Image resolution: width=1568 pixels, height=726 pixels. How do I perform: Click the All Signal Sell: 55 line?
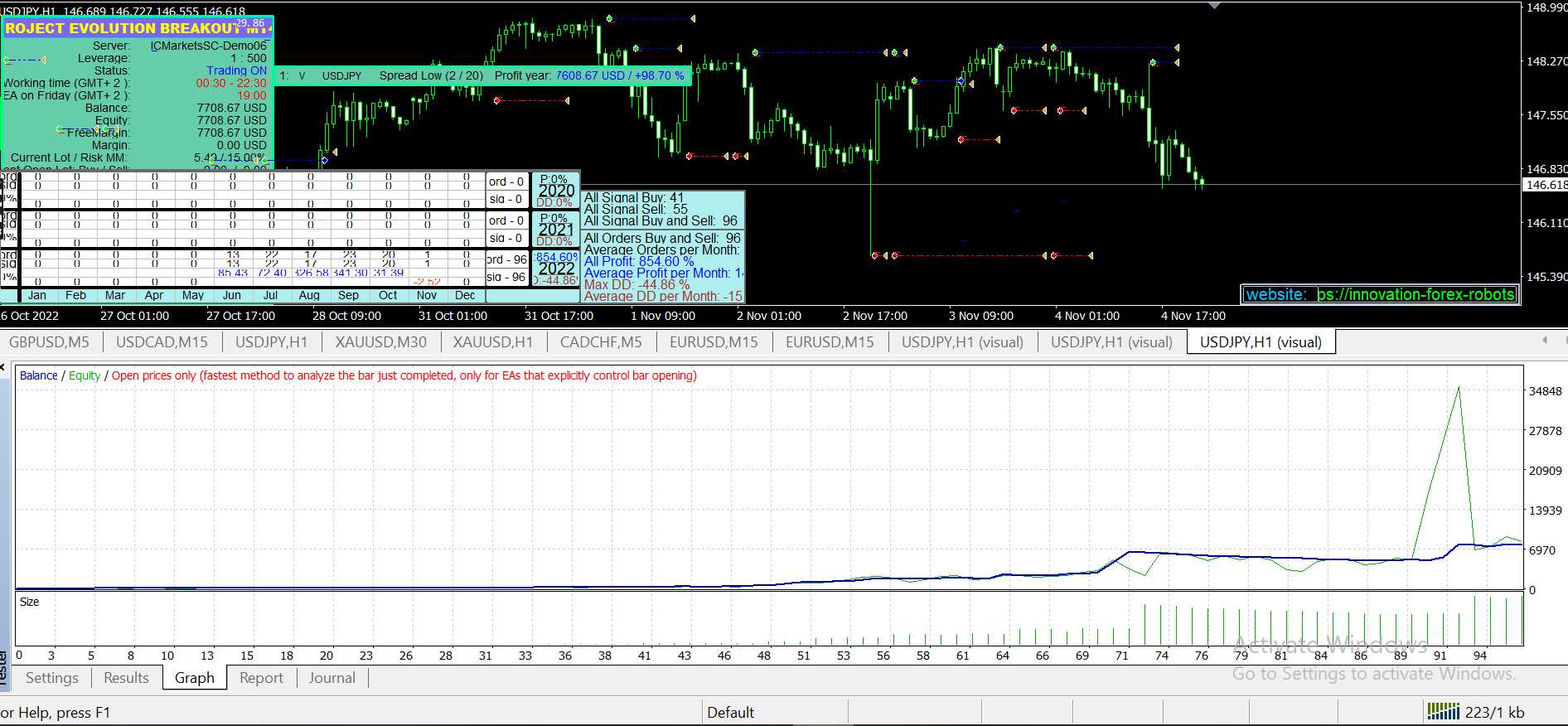click(x=636, y=209)
